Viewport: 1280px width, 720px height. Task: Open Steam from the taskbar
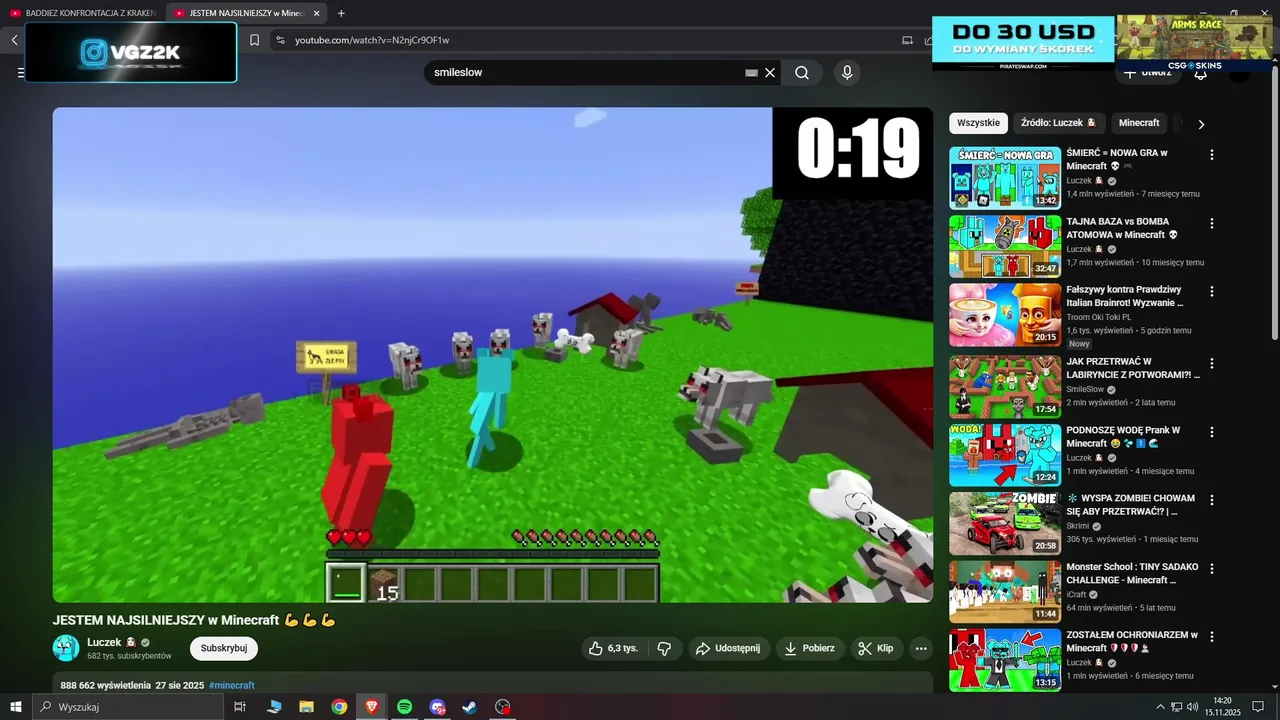(469, 707)
